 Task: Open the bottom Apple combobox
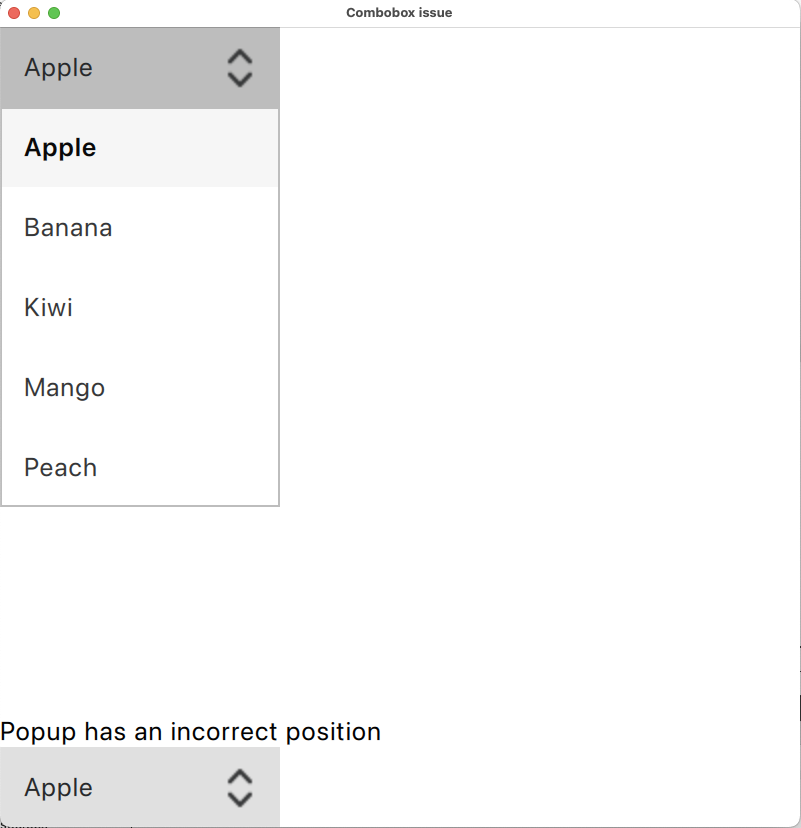coord(140,787)
